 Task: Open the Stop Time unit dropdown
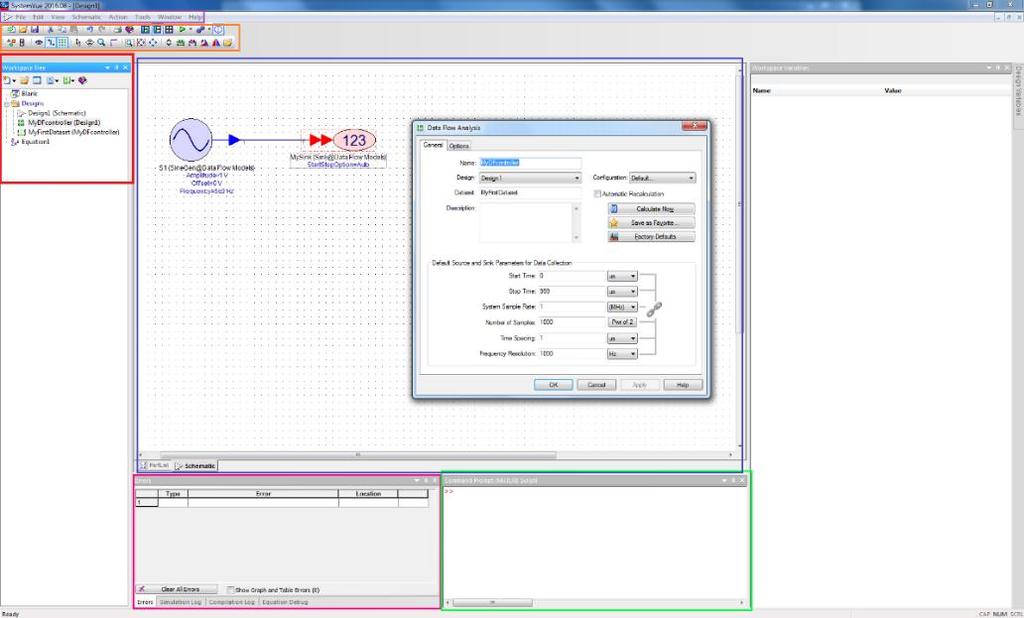(x=622, y=291)
